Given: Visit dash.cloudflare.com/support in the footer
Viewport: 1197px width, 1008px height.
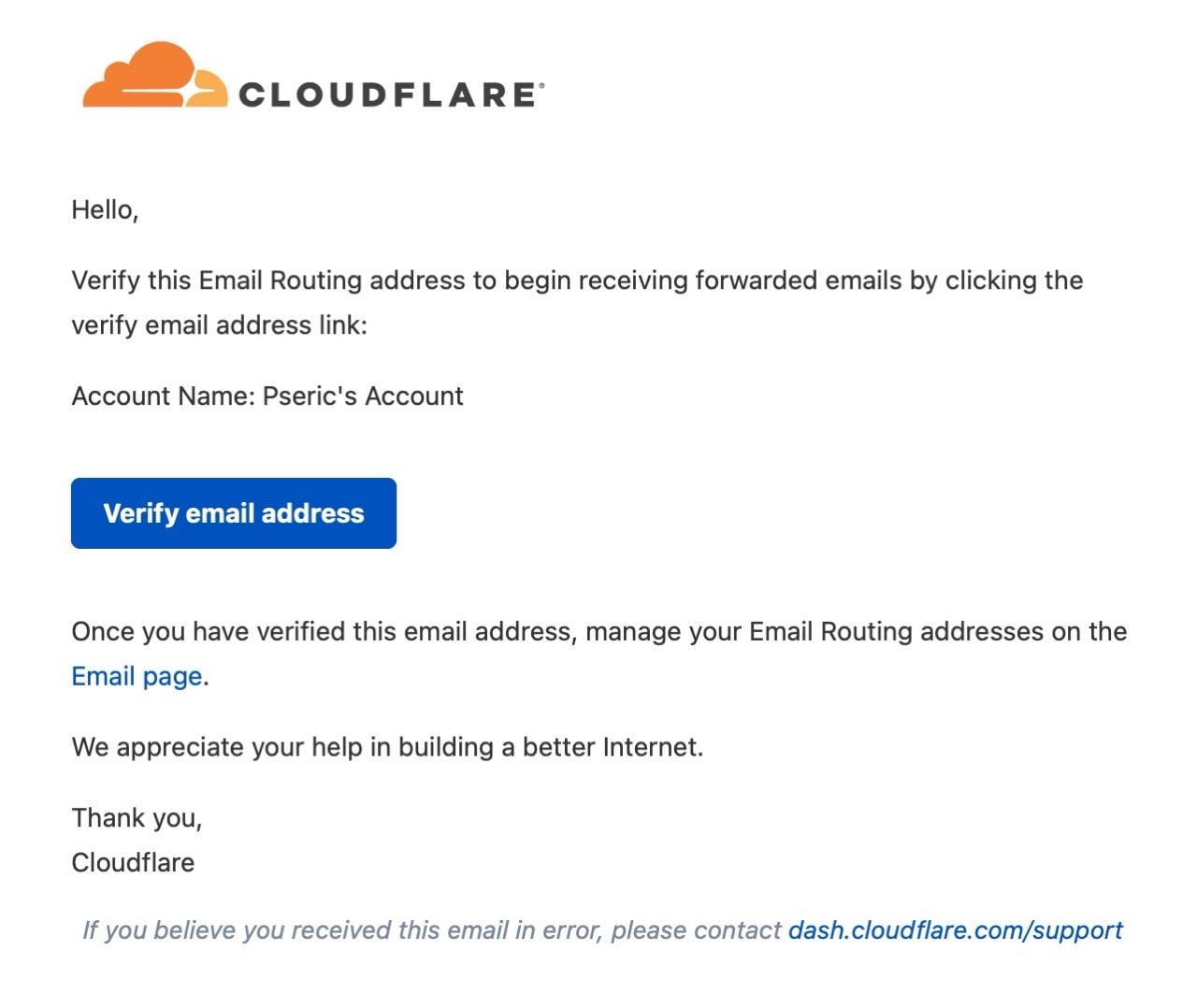Looking at the screenshot, I should (x=955, y=929).
